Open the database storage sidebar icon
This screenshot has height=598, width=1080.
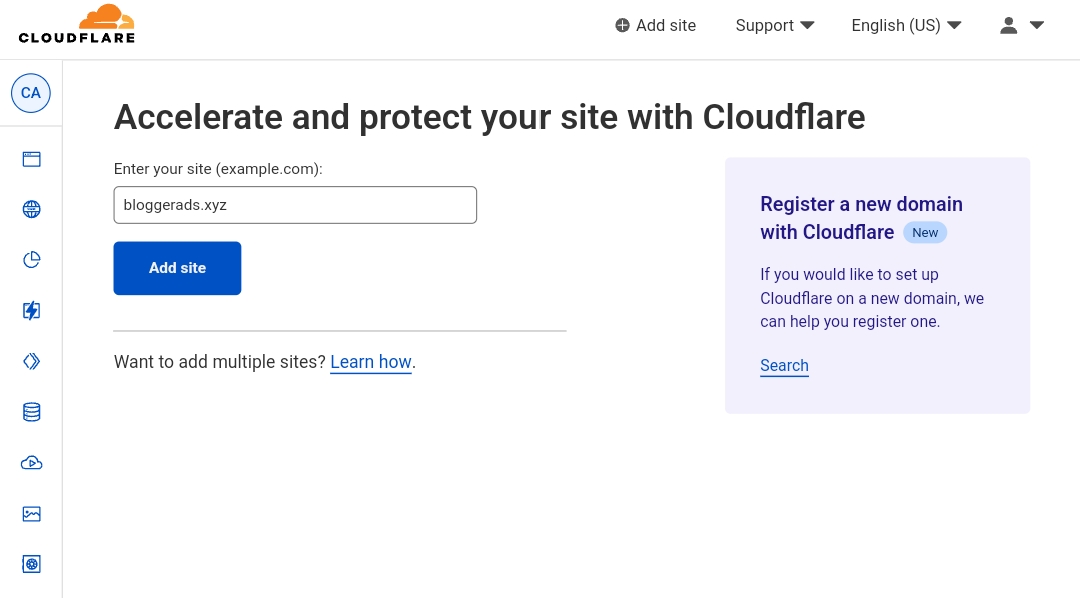[x=32, y=412]
